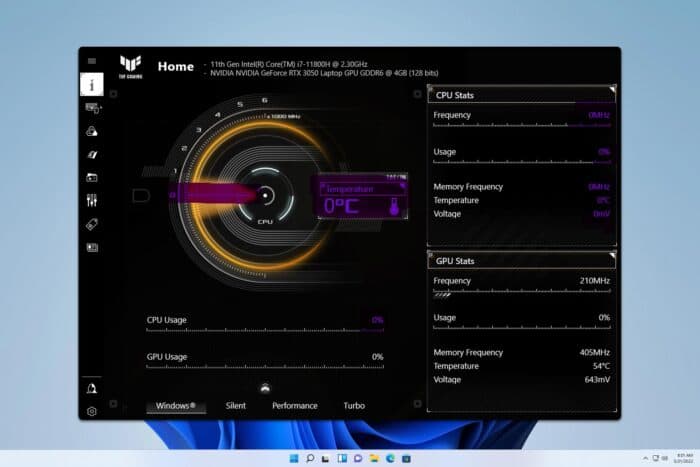Expand the system tray hidden icons chevron
The image size is (700, 467).
coord(645,458)
